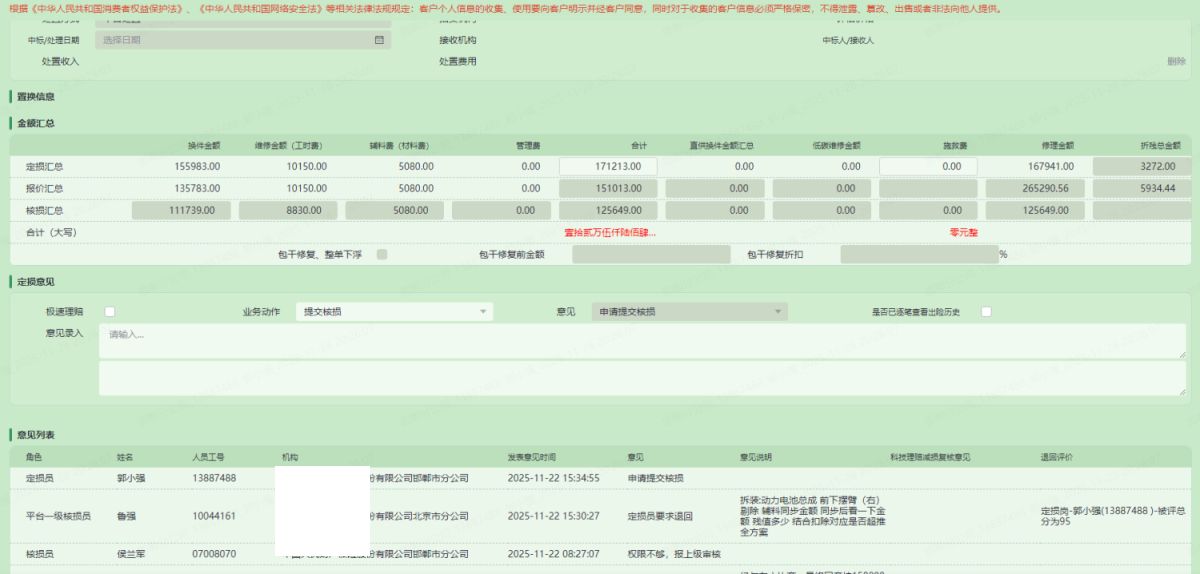Click the 定损意见 section title

pyautogui.click(x=36, y=284)
